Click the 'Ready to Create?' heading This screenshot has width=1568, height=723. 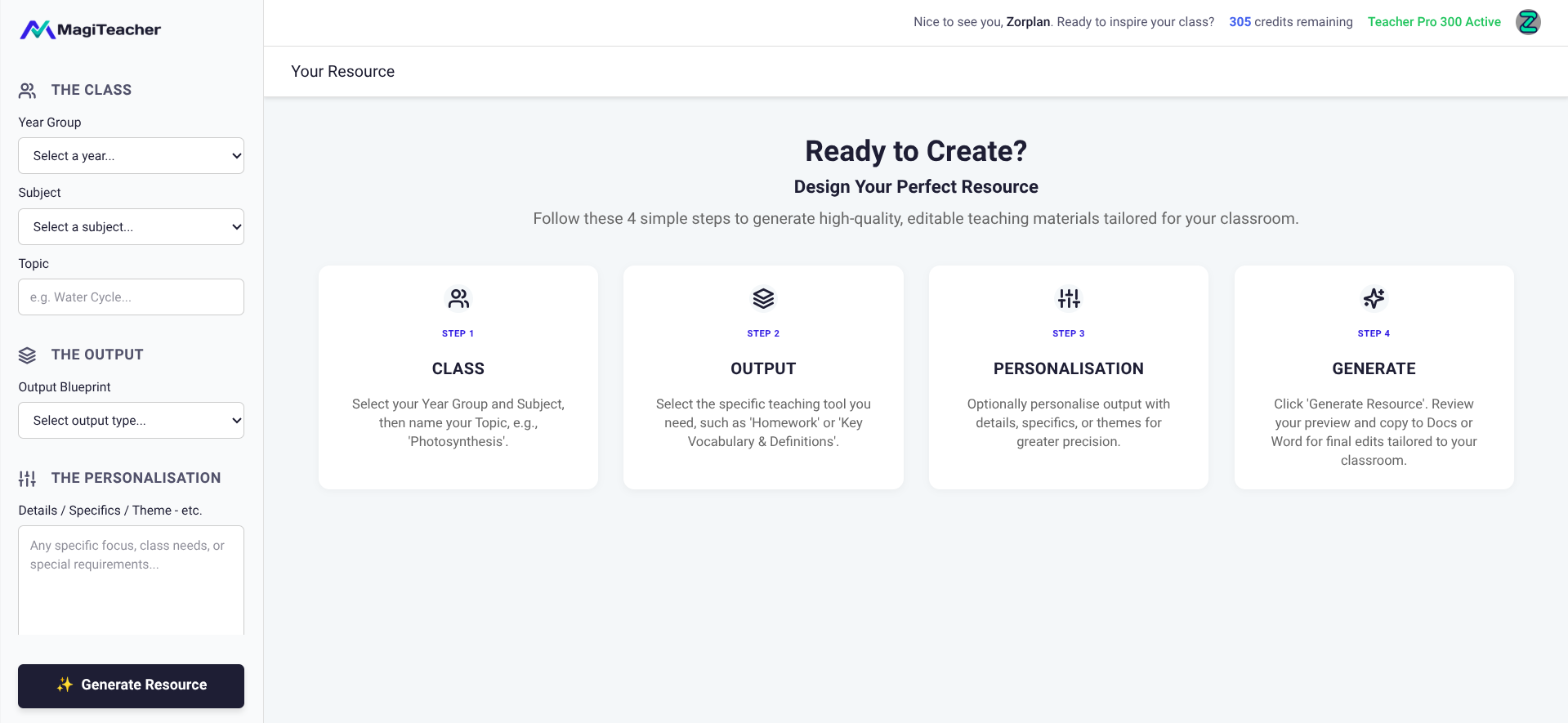coord(916,151)
